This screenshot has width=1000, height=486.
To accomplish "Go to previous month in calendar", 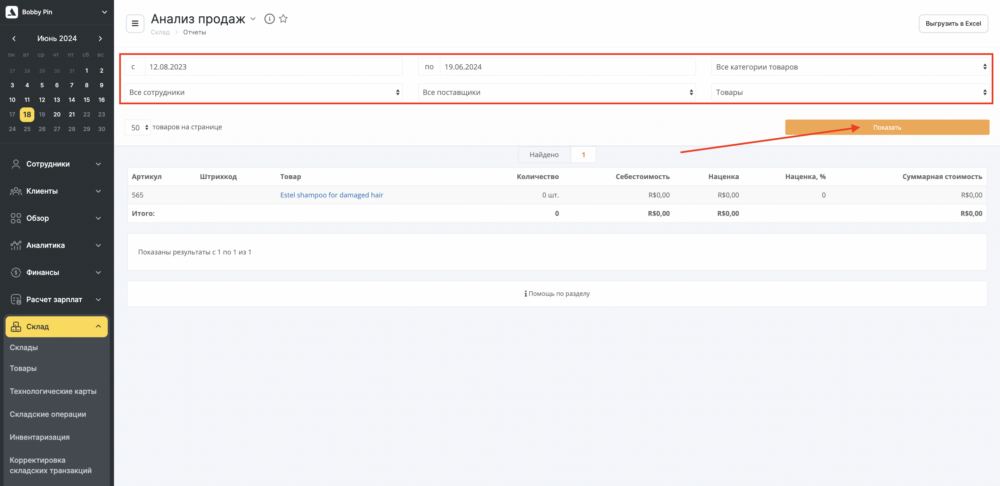I will click(13, 39).
